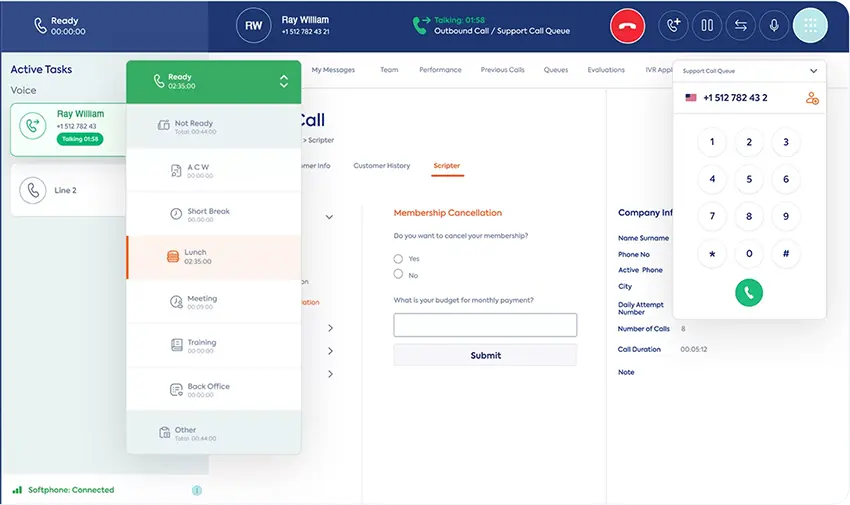Add a call participant in header
The height and width of the screenshot is (505, 850).
pyautogui.click(x=673, y=25)
